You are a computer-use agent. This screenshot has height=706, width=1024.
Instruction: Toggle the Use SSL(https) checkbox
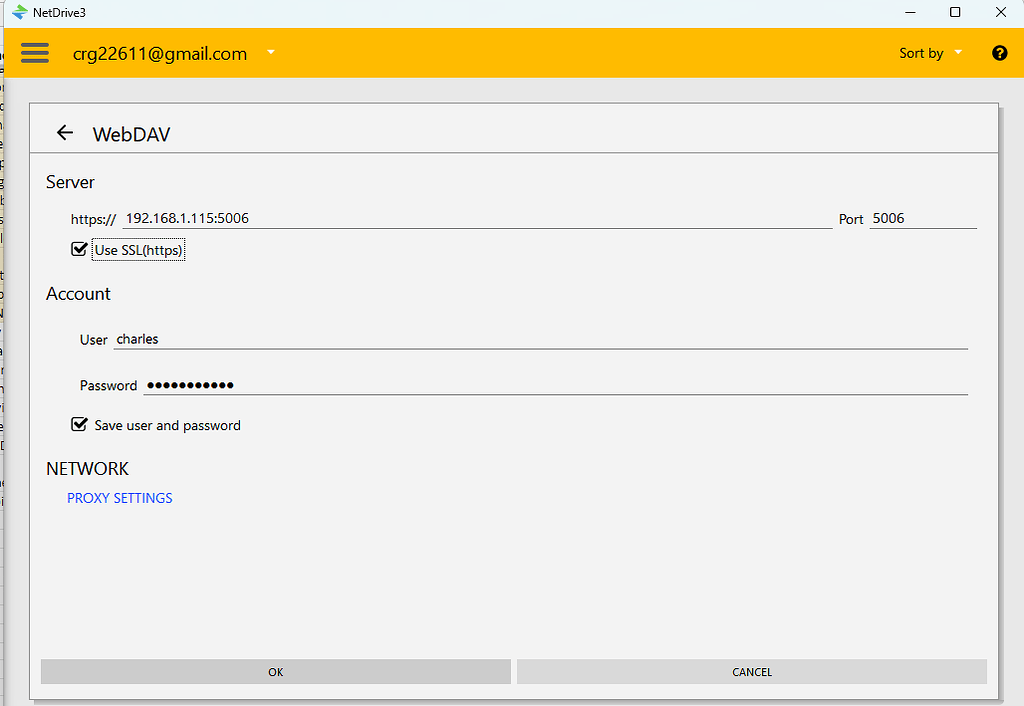pyautogui.click(x=79, y=248)
